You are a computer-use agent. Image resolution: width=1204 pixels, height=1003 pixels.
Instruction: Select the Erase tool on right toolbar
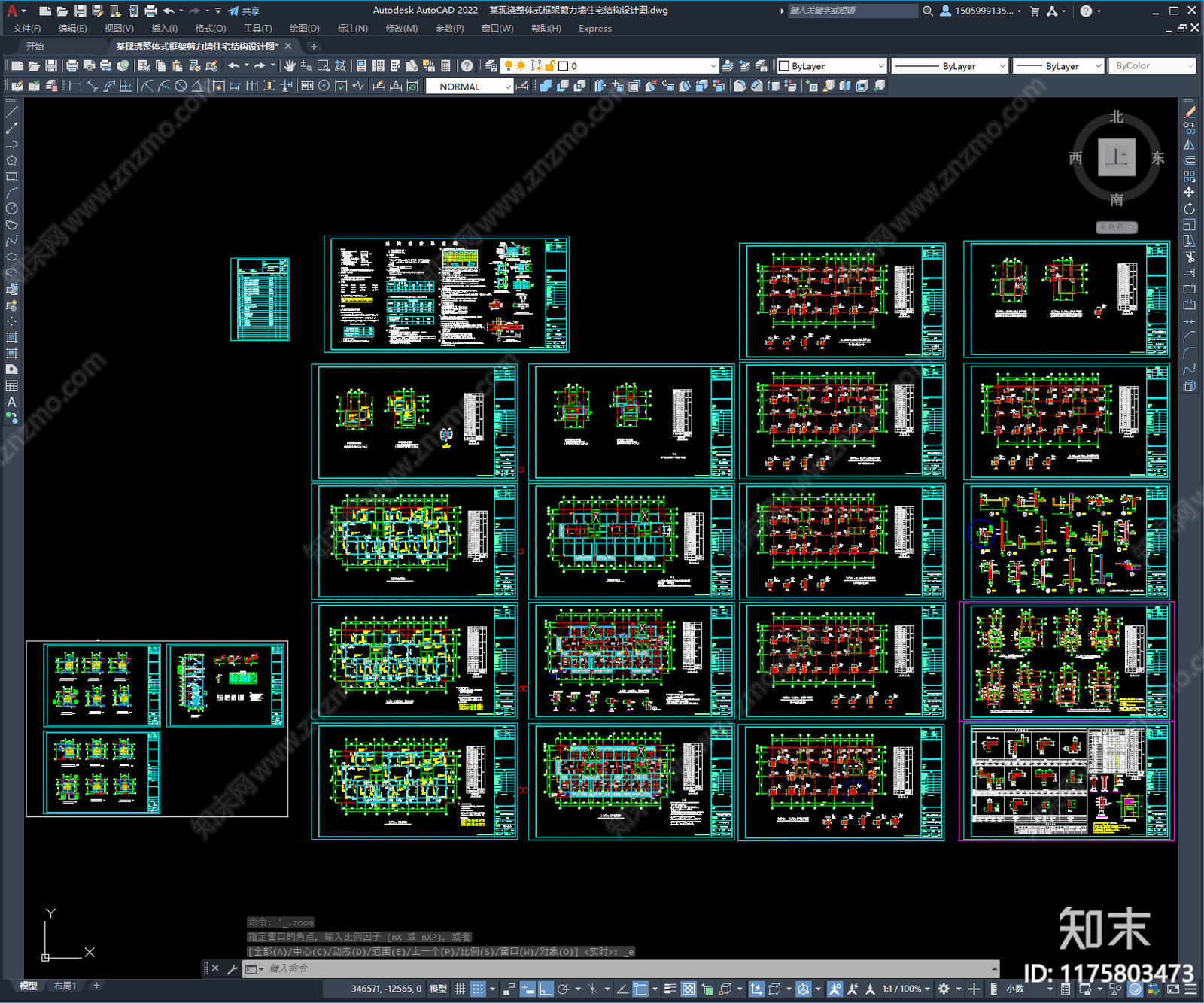click(x=1189, y=112)
